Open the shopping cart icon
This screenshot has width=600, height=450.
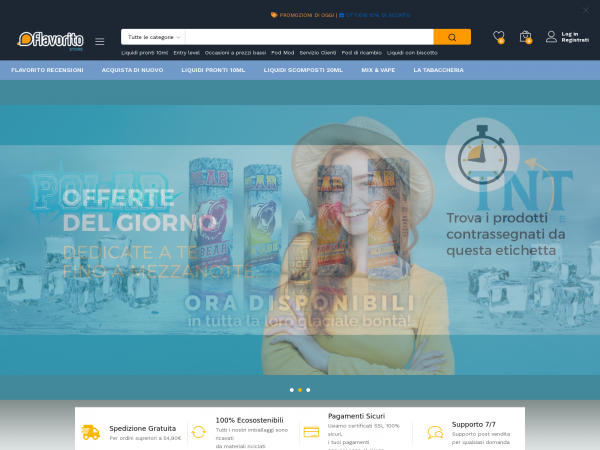(525, 37)
